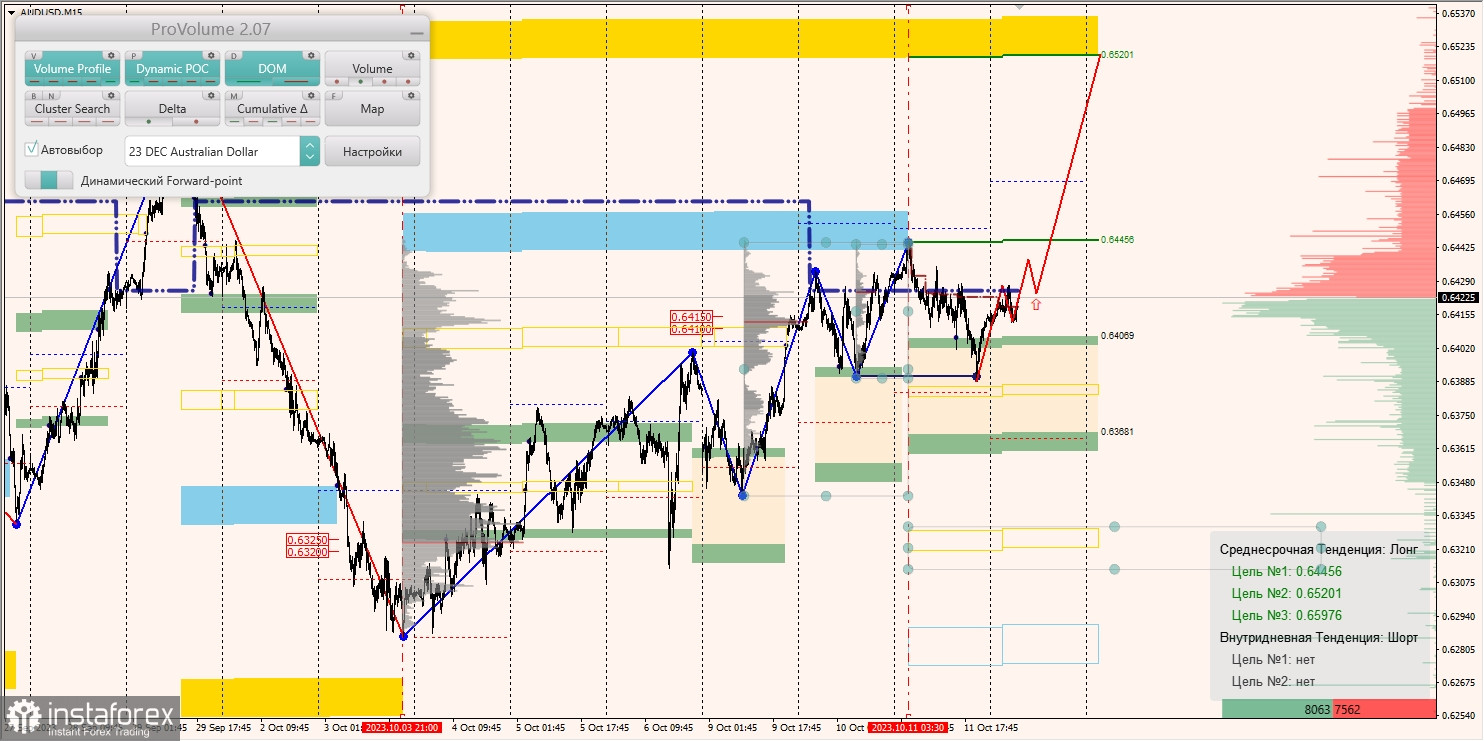1484x741 pixels.
Task: Minimize the ProVolume 2.07 panel
Action: click(x=415, y=32)
